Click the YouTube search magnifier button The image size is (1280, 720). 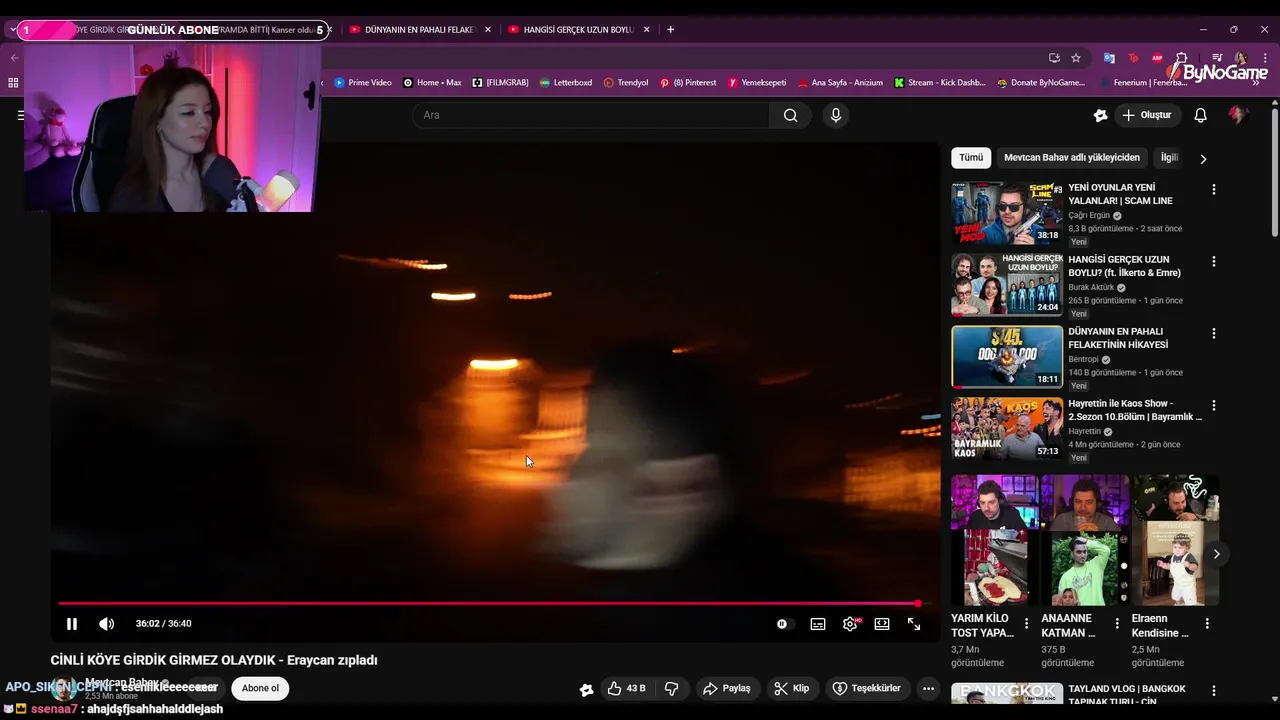coord(790,115)
